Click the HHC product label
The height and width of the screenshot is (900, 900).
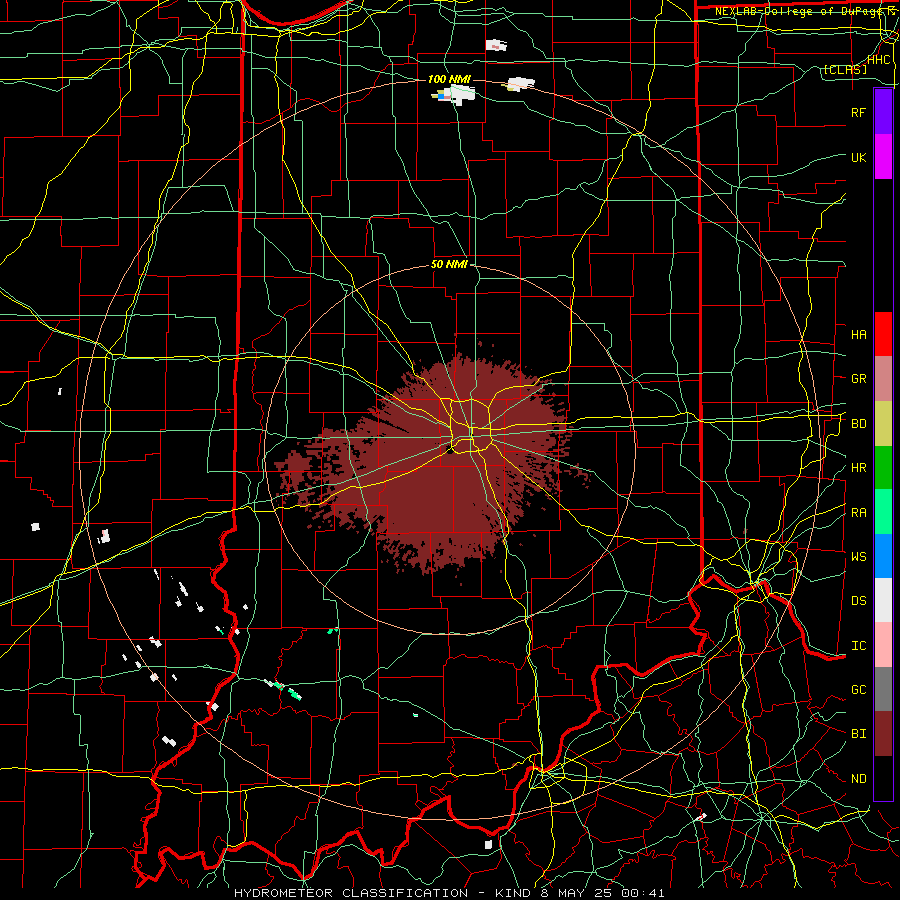879,60
